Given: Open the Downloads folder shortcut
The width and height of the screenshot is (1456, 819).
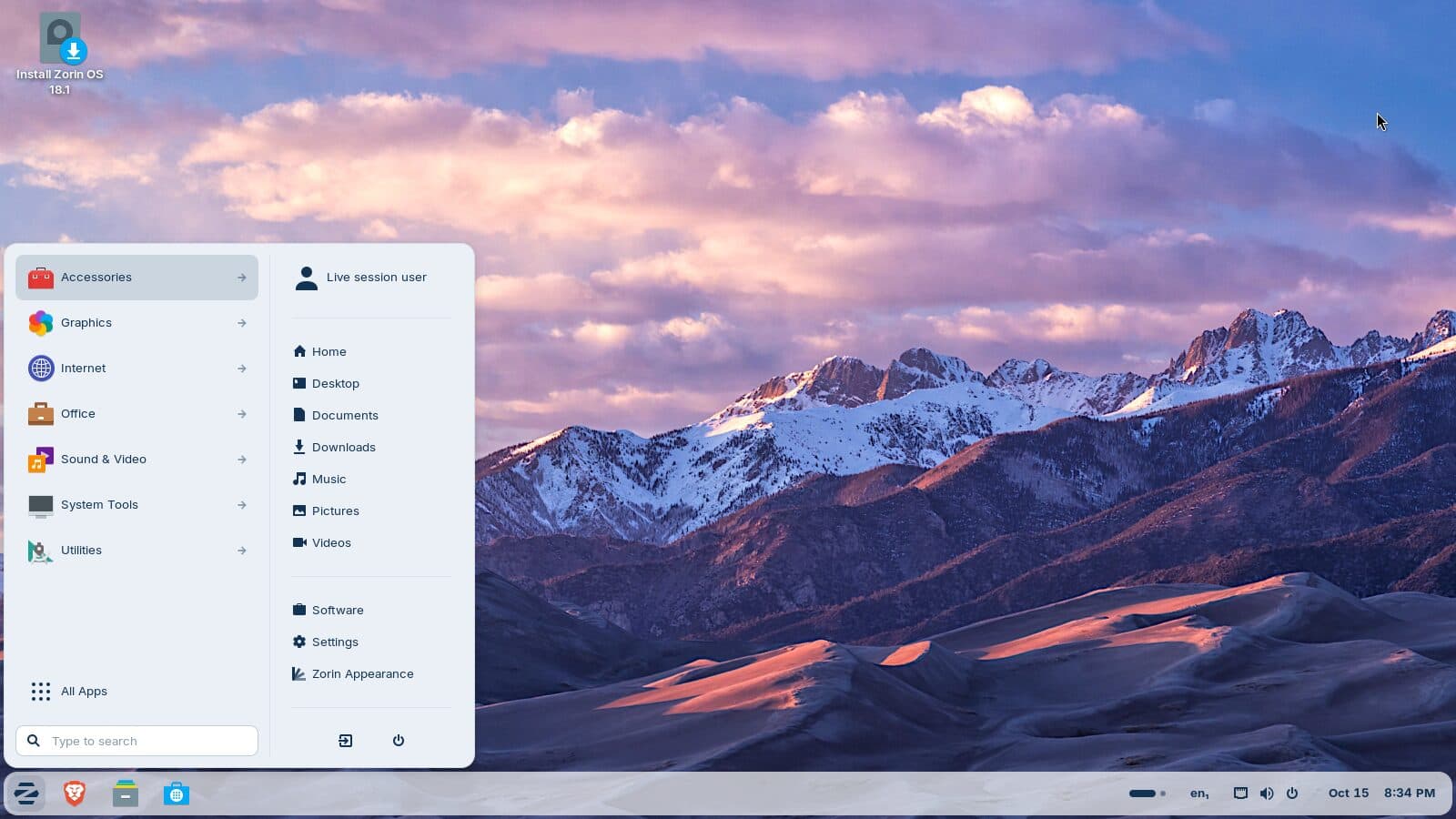Looking at the screenshot, I should 371,447.
